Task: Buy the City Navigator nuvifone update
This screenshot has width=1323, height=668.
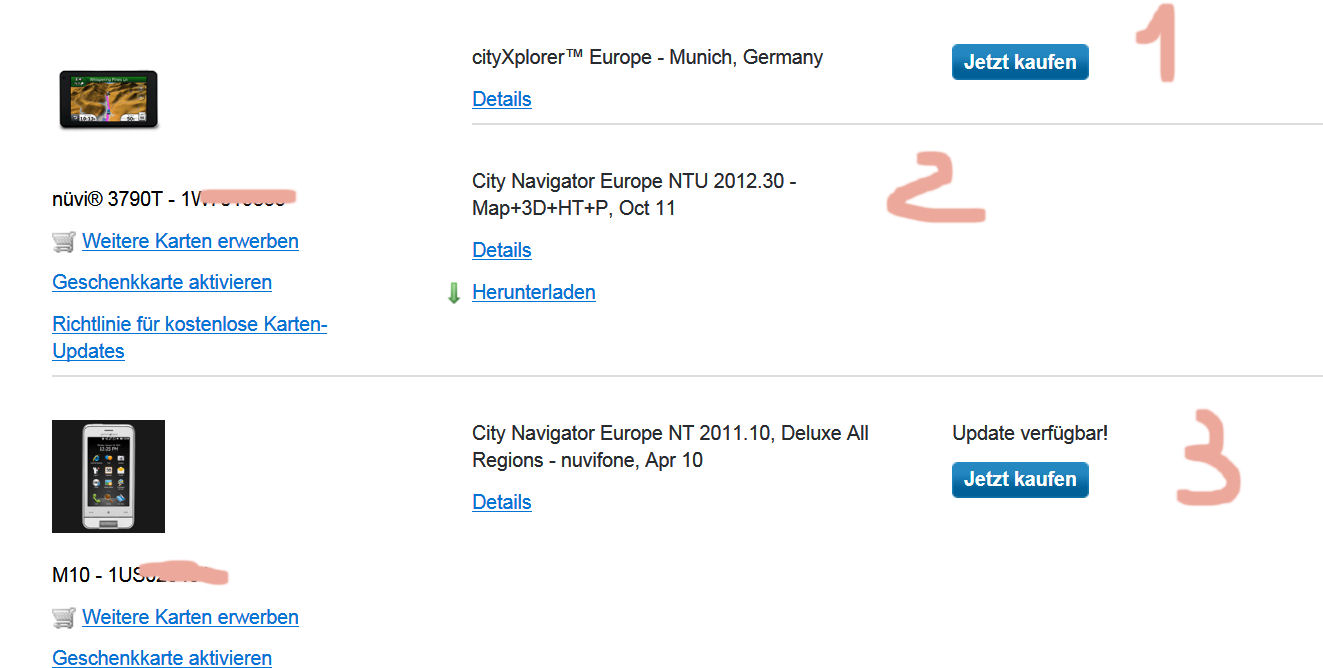Action: click(x=1020, y=479)
